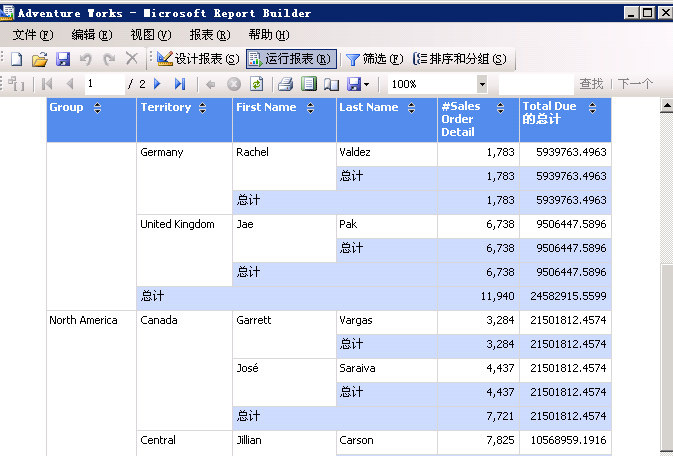Jump to the last report page
The image size is (673, 456).
pos(180,85)
